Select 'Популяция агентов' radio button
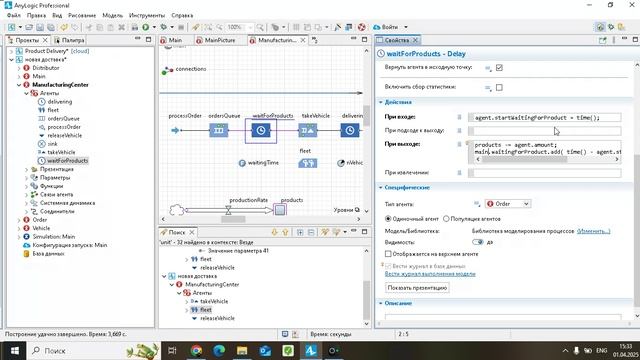 point(446,219)
